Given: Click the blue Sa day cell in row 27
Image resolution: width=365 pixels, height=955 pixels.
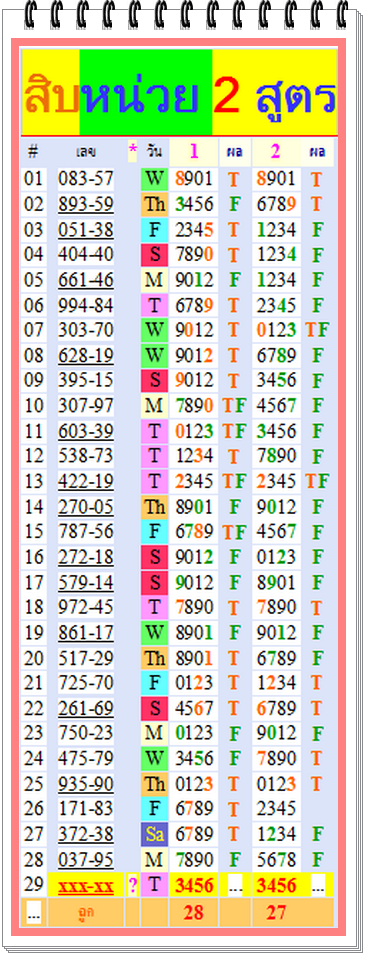Looking at the screenshot, I should [x=155, y=834].
